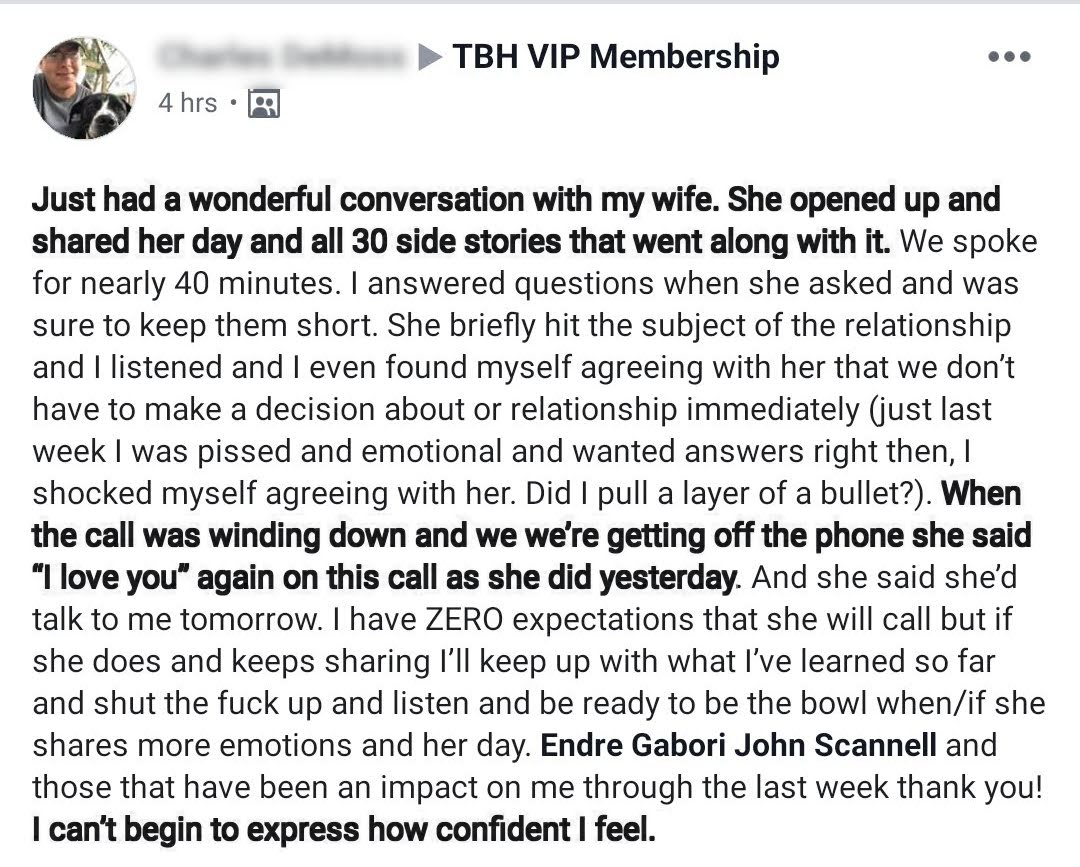Open the poster's profile picture

click(84, 87)
